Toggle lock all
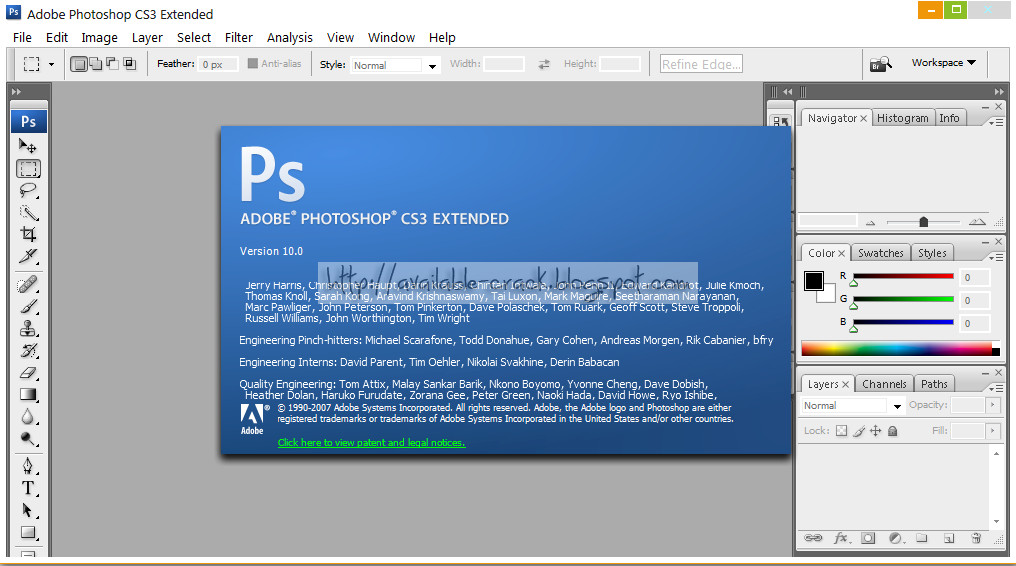 [x=892, y=431]
